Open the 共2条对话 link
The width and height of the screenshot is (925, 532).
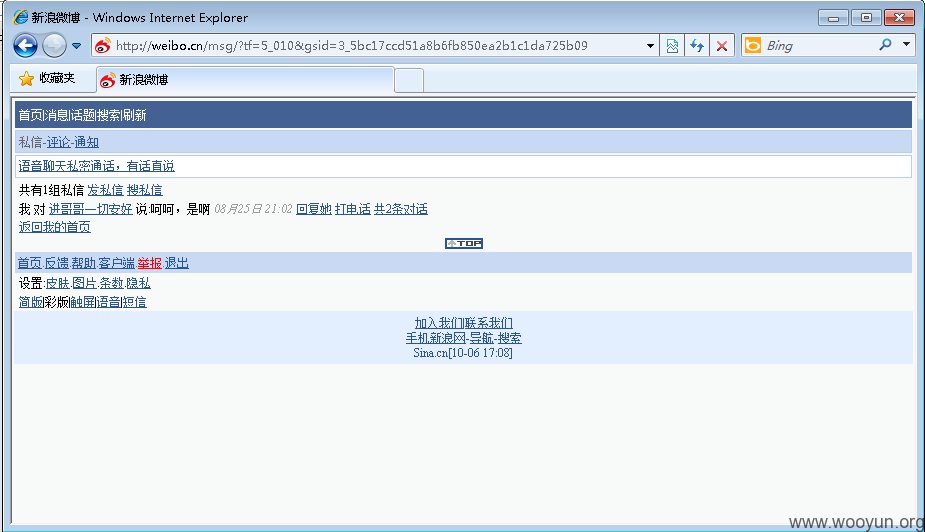401,209
